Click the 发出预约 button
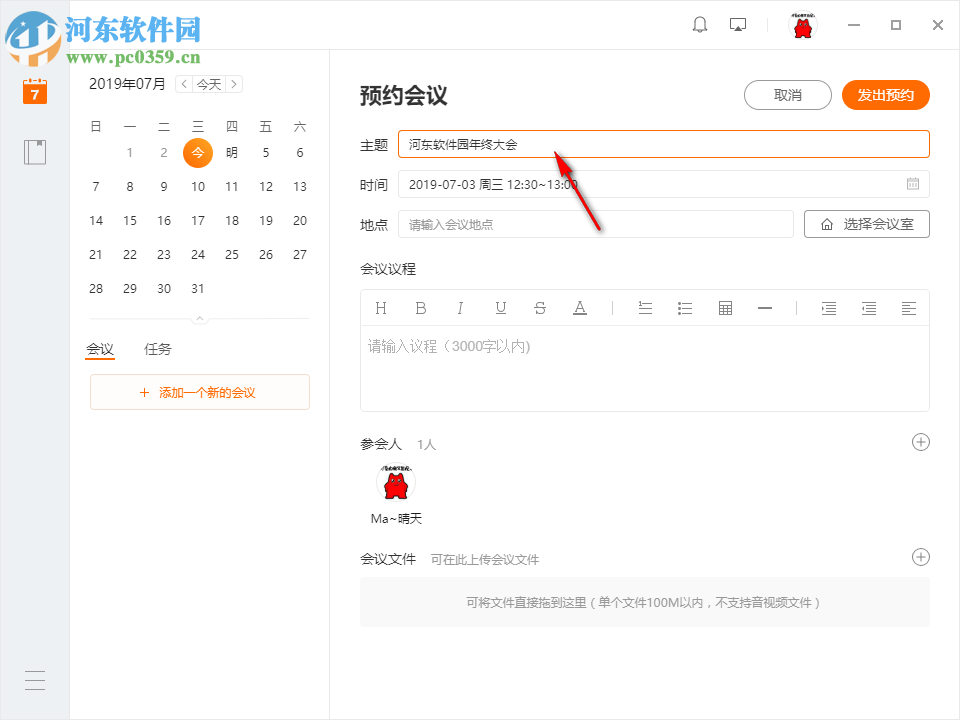960x720 pixels. pyautogui.click(x=885, y=95)
